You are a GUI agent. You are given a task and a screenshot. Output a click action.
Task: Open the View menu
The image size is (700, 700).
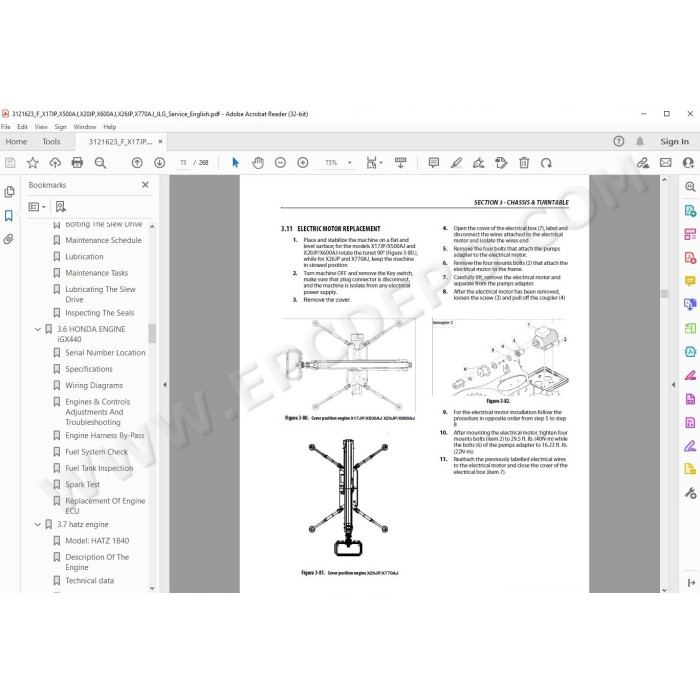point(41,127)
